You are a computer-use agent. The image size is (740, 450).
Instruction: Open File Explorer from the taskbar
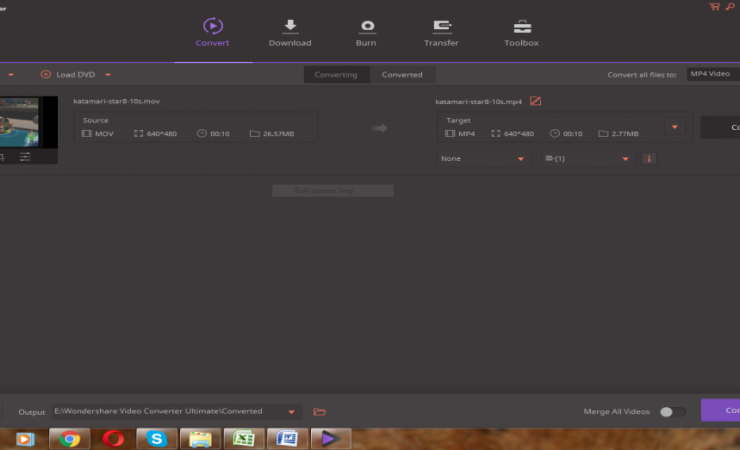tap(200, 439)
